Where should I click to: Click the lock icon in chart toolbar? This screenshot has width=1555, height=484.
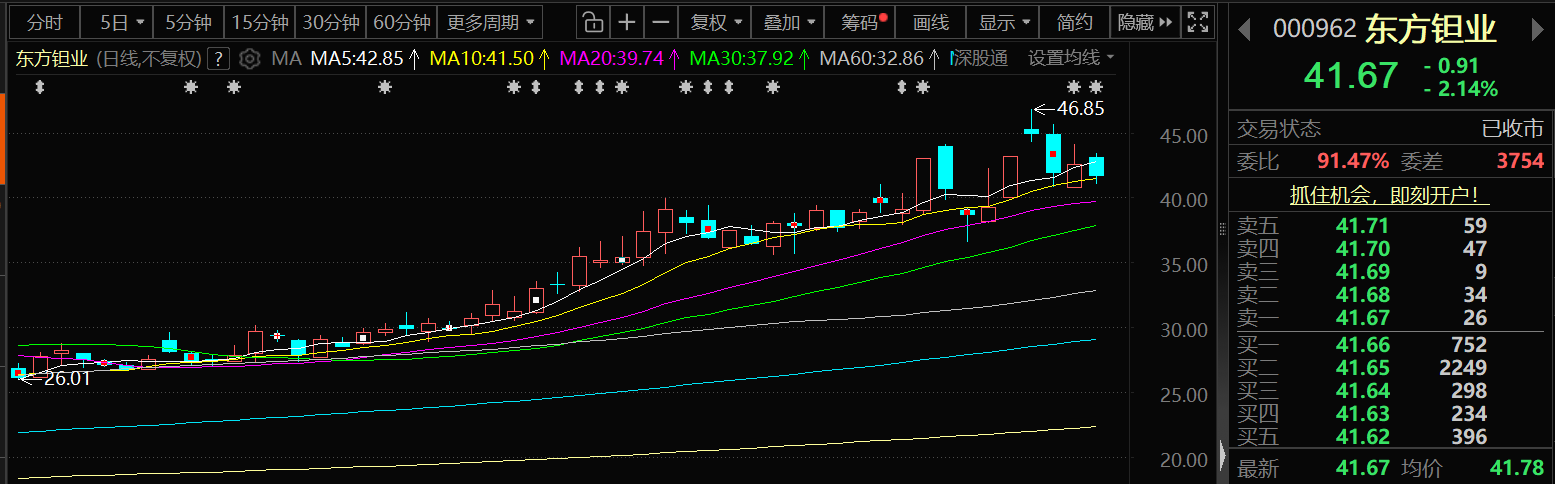593,22
